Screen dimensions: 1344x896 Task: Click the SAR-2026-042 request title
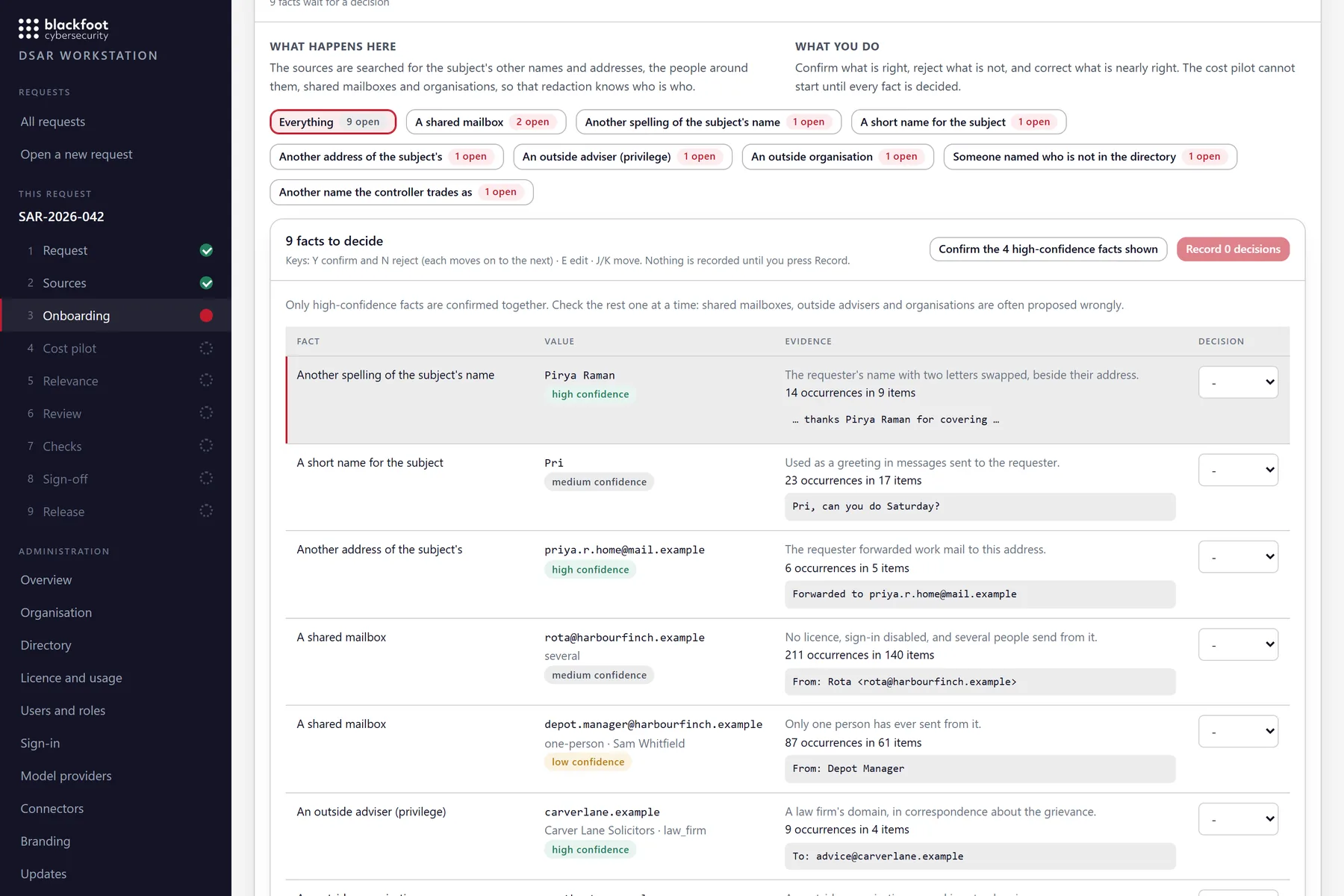[61, 217]
